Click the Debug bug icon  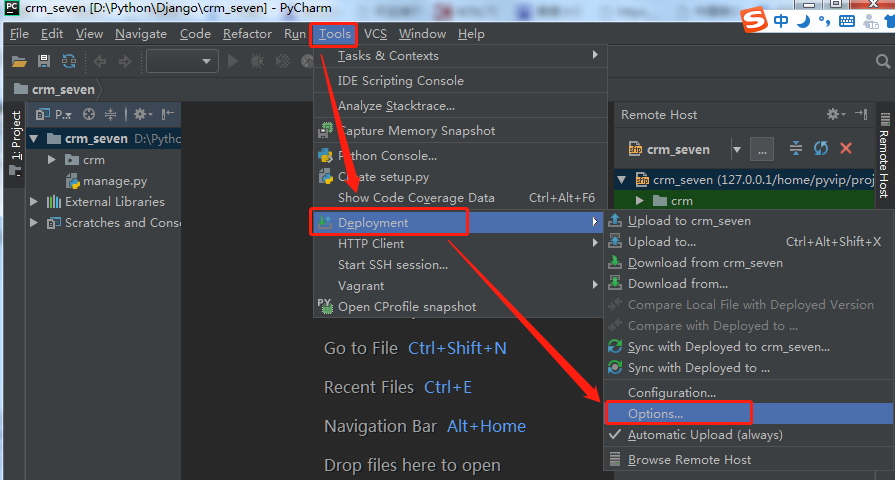pos(257,61)
